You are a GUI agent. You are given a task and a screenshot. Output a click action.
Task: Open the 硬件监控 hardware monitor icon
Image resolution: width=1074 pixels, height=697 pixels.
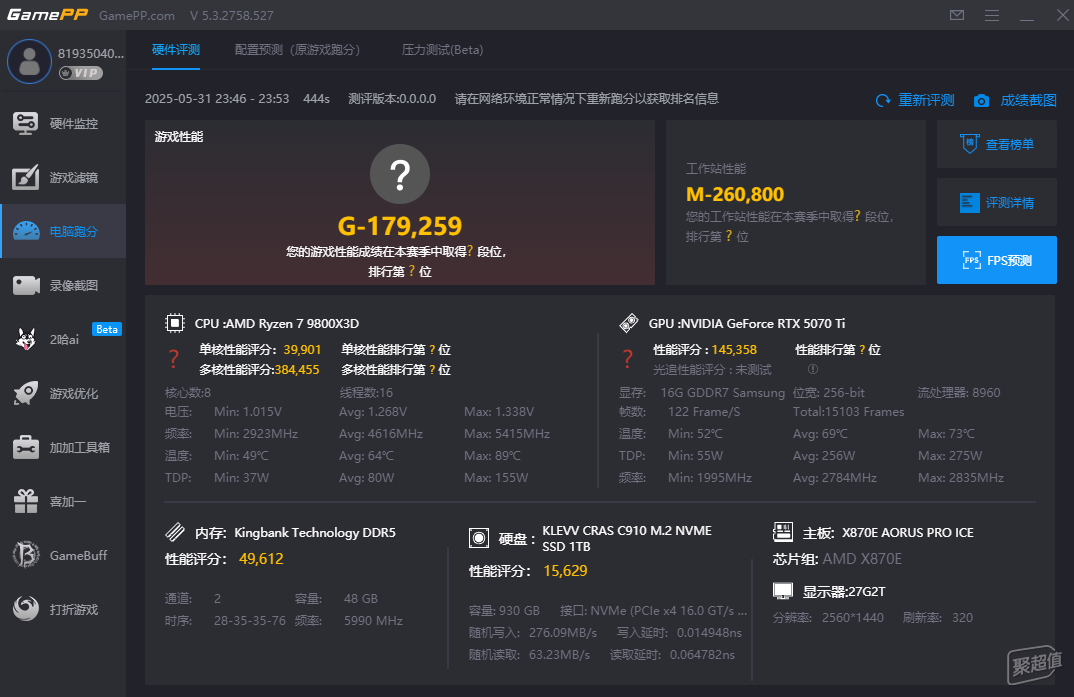tap(25, 124)
